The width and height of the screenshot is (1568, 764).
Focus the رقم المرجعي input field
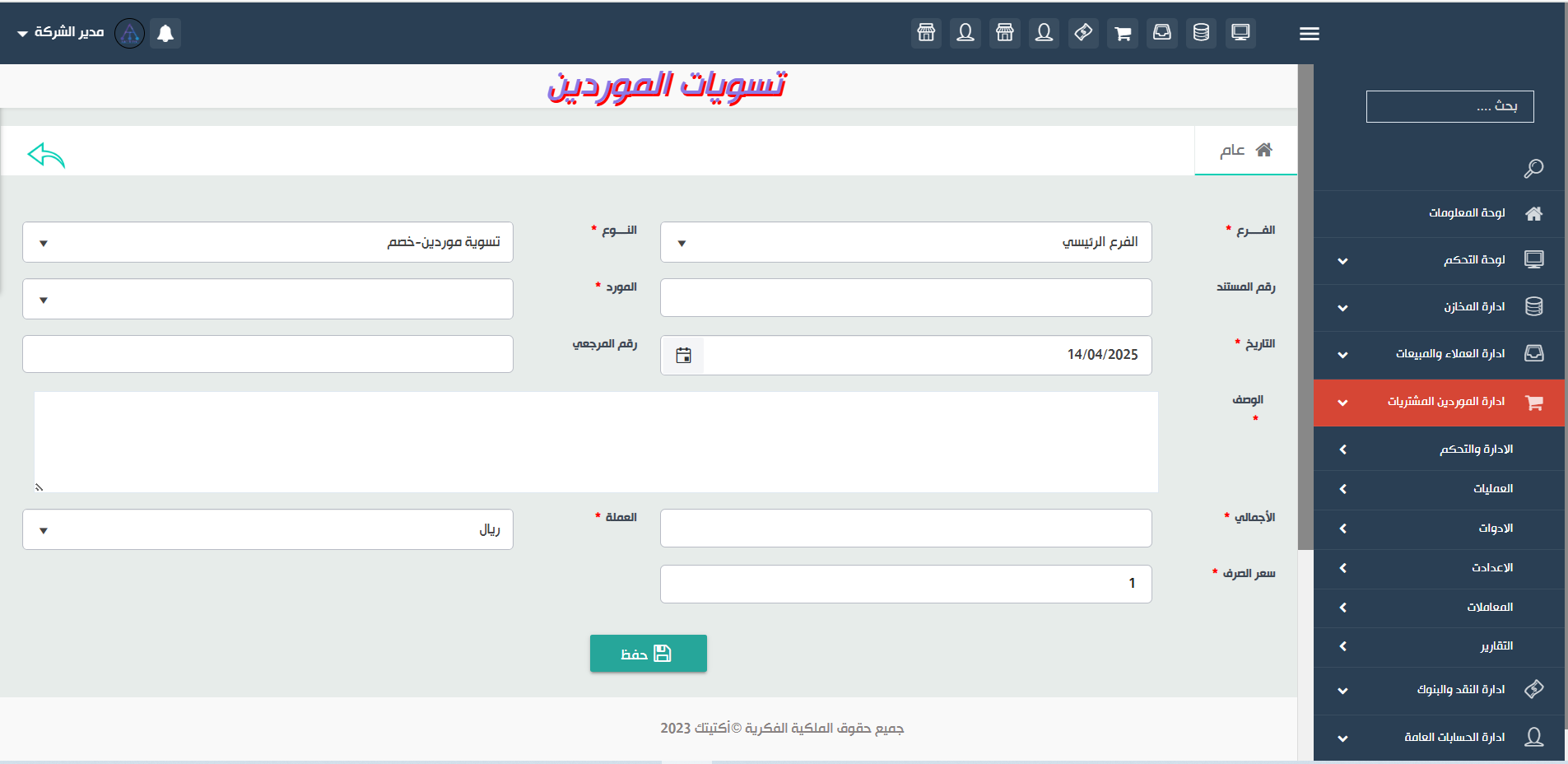268,354
